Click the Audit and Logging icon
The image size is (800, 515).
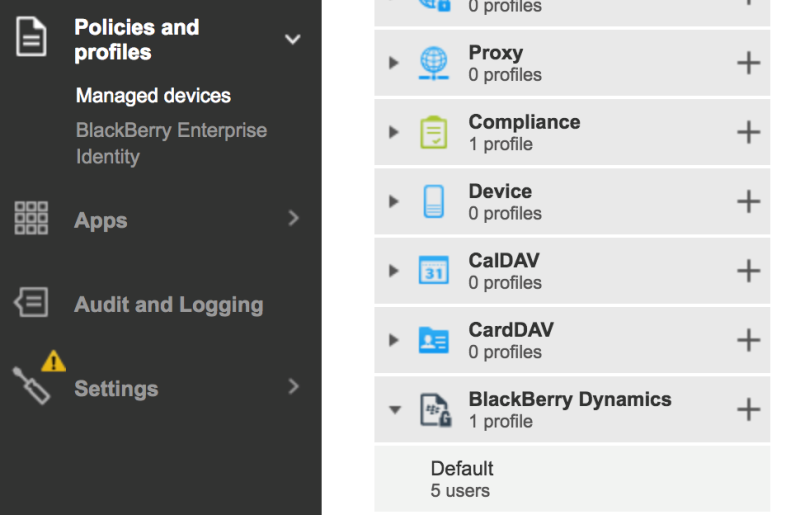click(x=31, y=302)
